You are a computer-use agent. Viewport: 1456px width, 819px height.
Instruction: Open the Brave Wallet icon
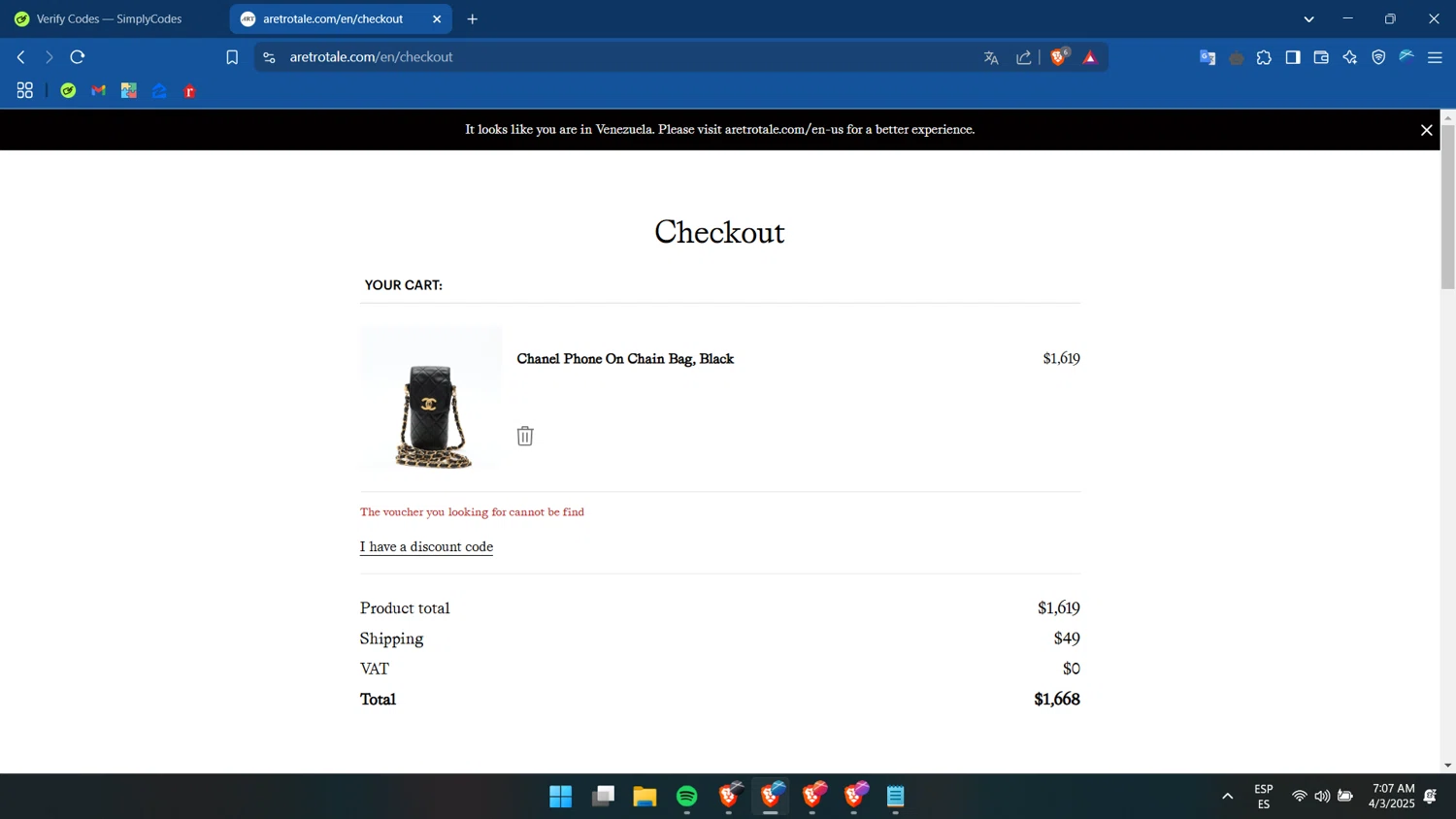click(x=1321, y=58)
